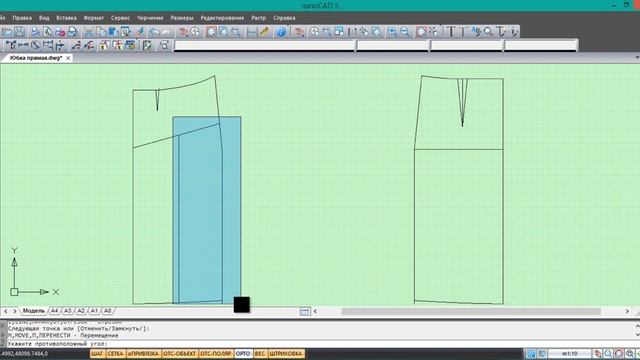Screen dimensions: 640x360
Task: Open the second property dropdown field
Action: click(x=393, y=45)
